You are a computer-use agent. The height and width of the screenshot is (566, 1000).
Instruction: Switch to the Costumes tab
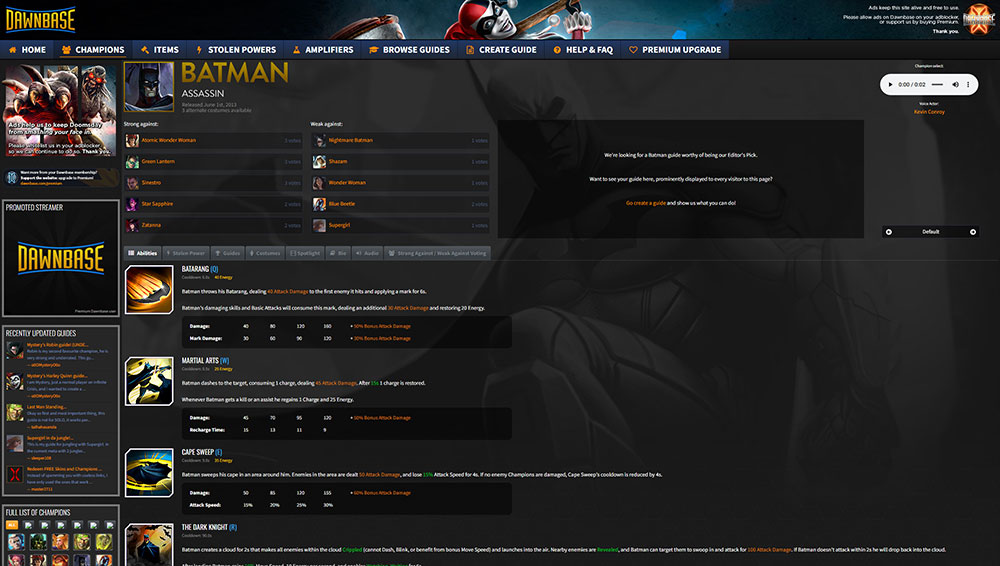pos(265,253)
